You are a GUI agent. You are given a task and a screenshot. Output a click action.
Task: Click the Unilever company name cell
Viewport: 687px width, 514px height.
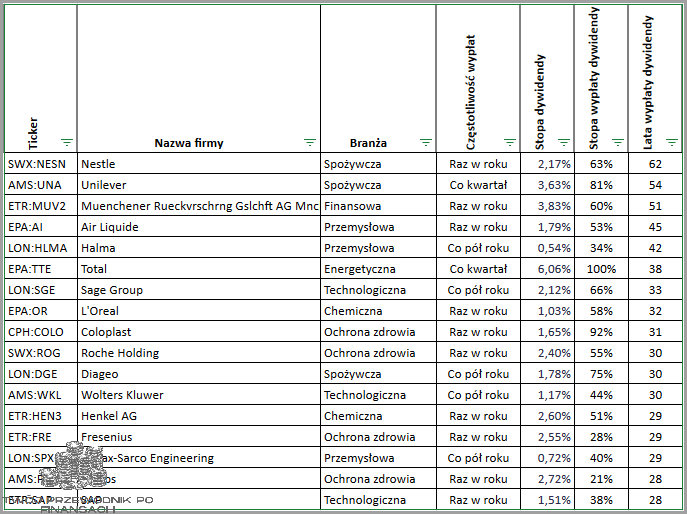(197, 184)
